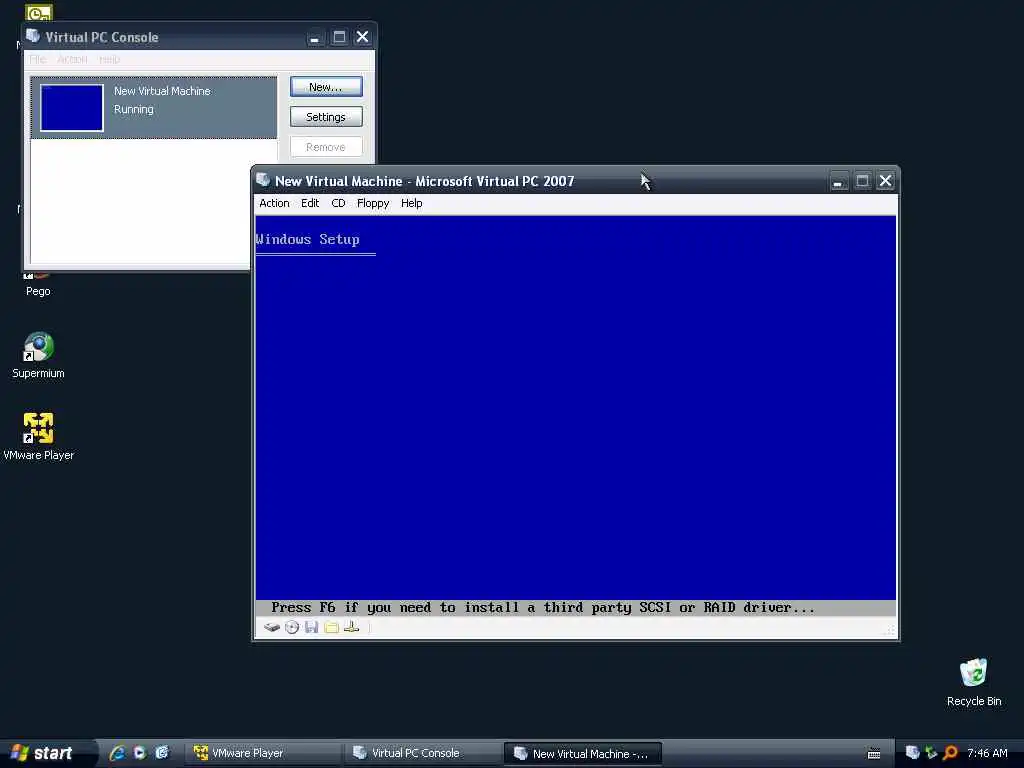The image size is (1024, 768).
Task: Click the Remove button in Virtual PC Console
Action: (x=326, y=147)
